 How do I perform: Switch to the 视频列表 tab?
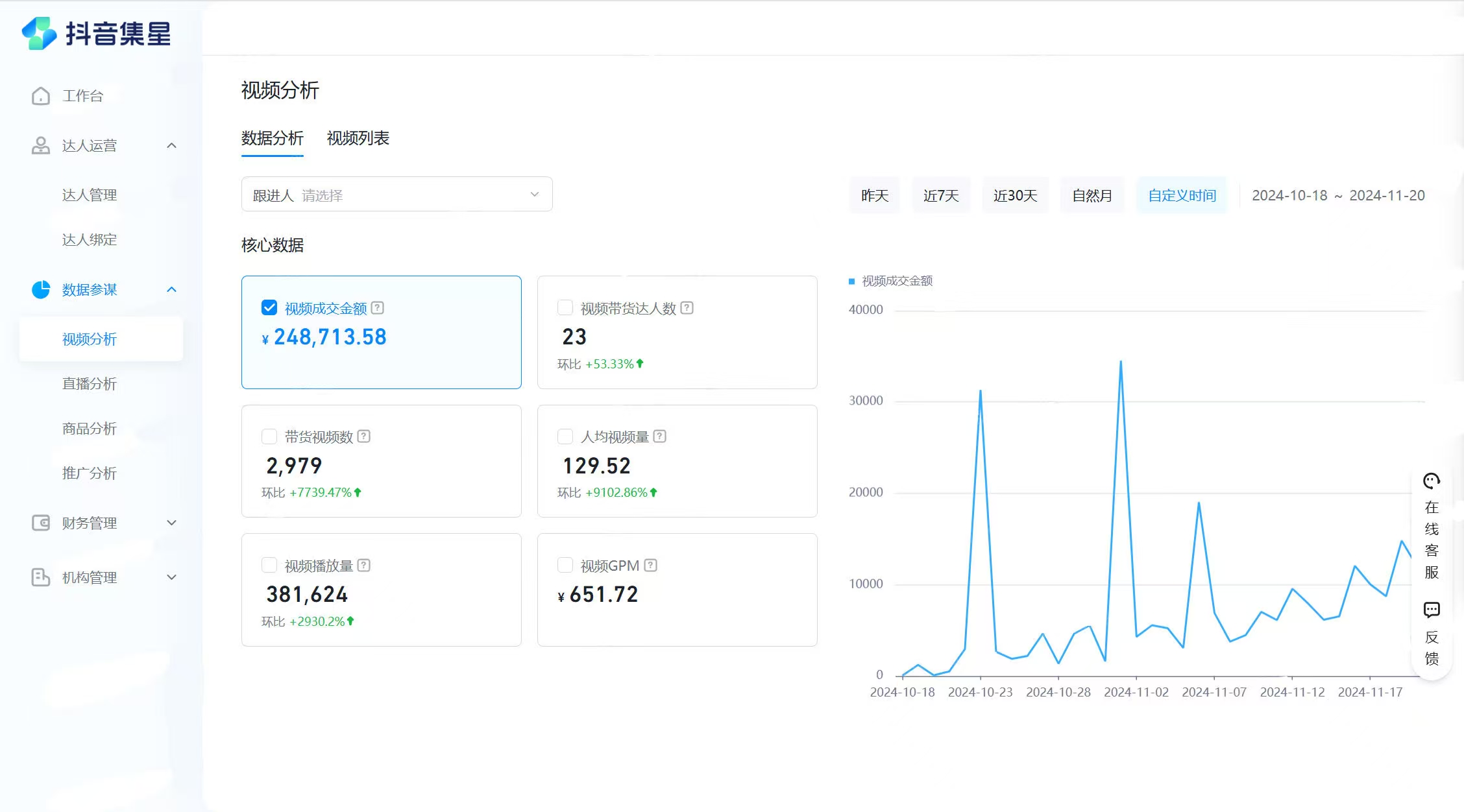click(x=358, y=138)
